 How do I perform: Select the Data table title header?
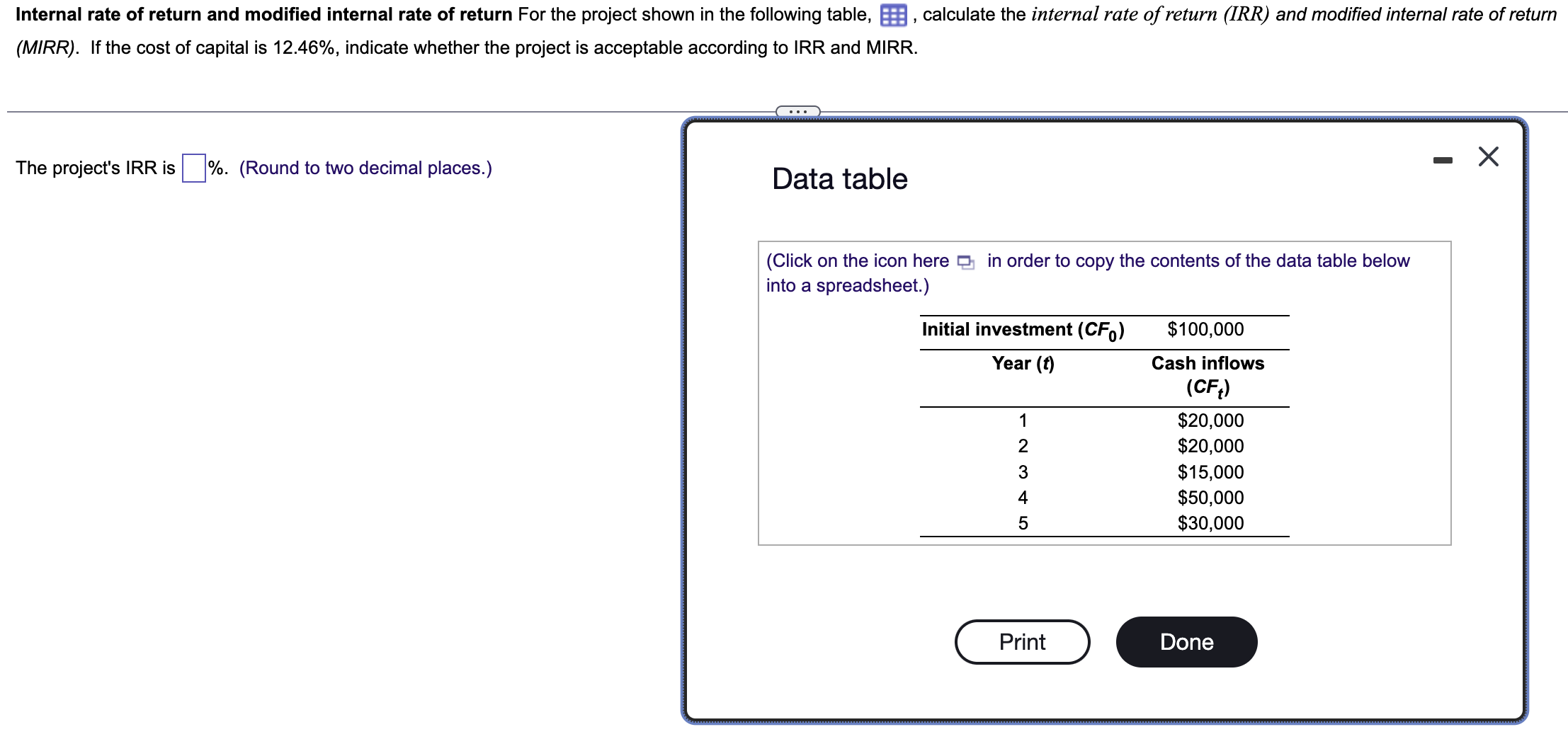click(x=839, y=178)
